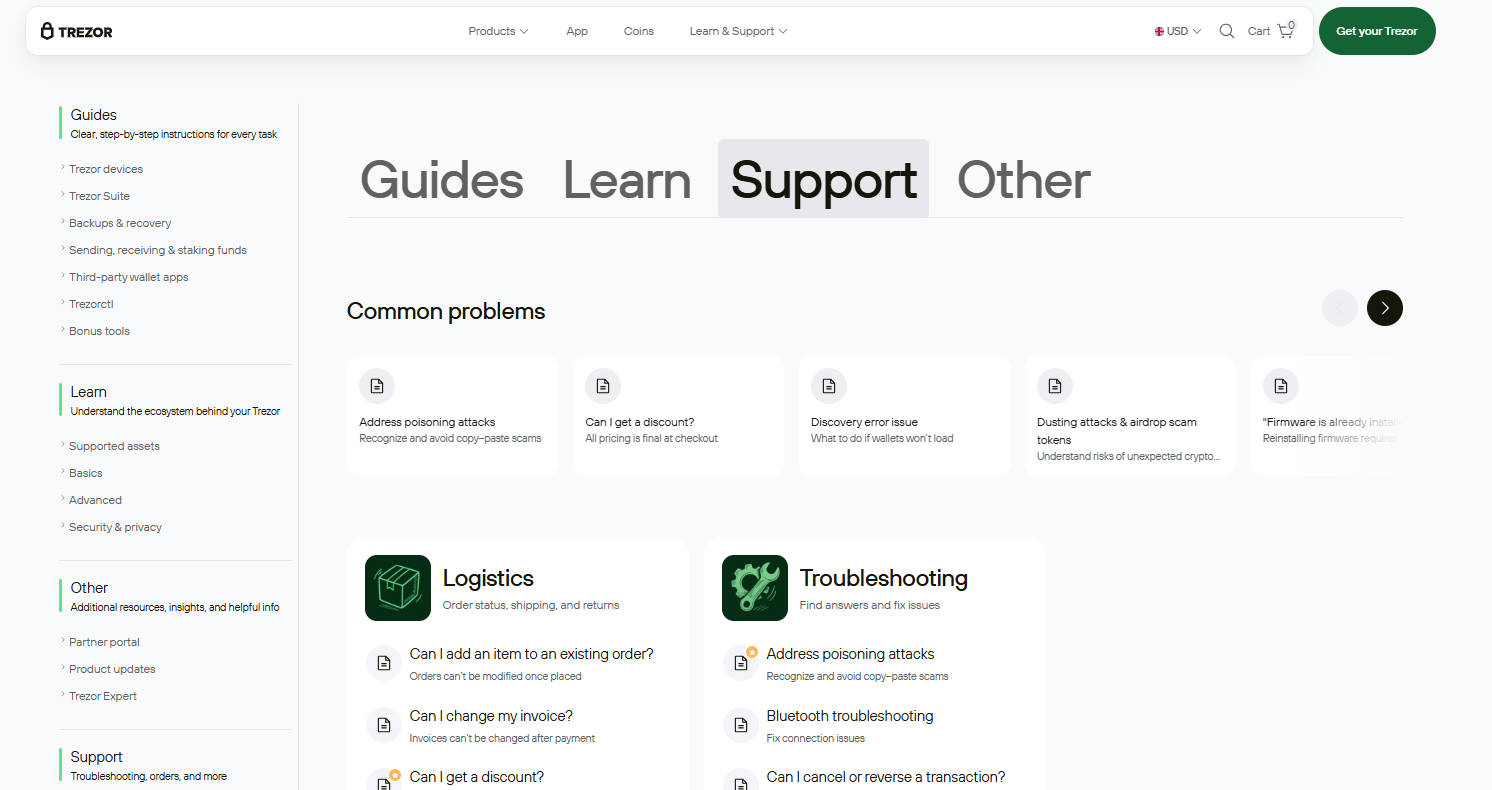Click document icon on Discovery error issue card

[x=830, y=386]
